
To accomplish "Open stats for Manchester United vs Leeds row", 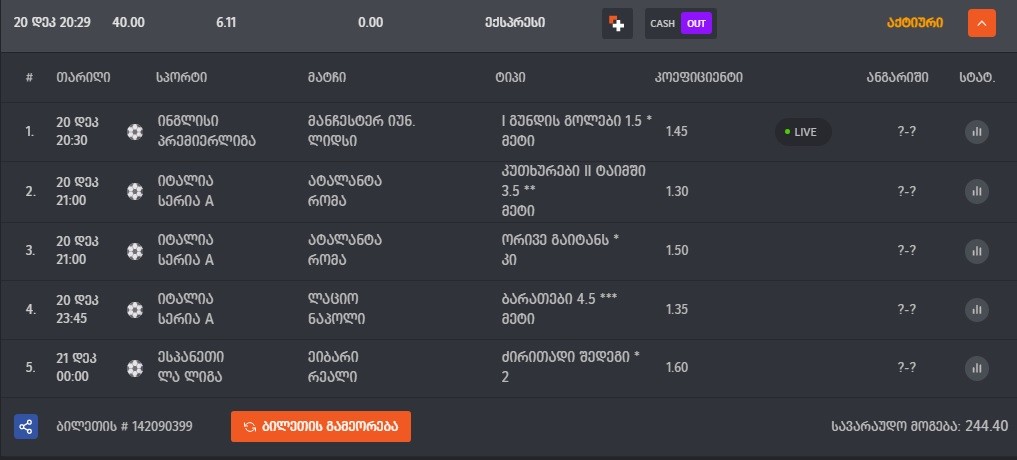I will (977, 131).
